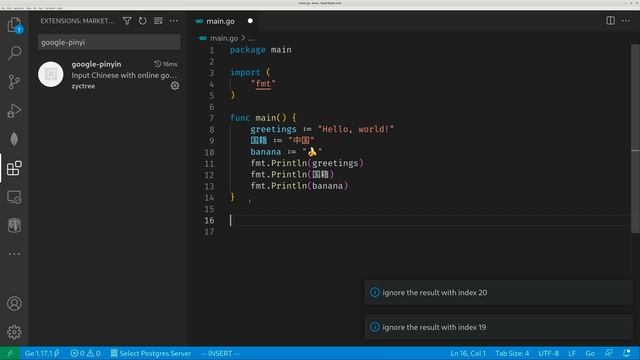The height and width of the screenshot is (360, 640).
Task: Split the editor to the right
Action: 610,20
